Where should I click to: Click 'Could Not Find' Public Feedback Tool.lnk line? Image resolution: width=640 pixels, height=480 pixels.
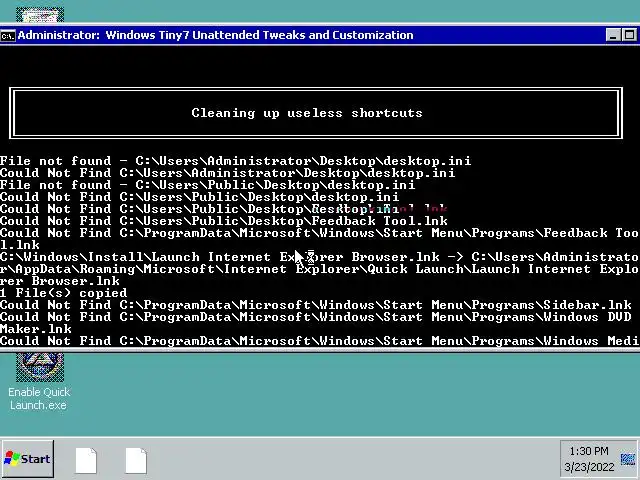pos(224,221)
